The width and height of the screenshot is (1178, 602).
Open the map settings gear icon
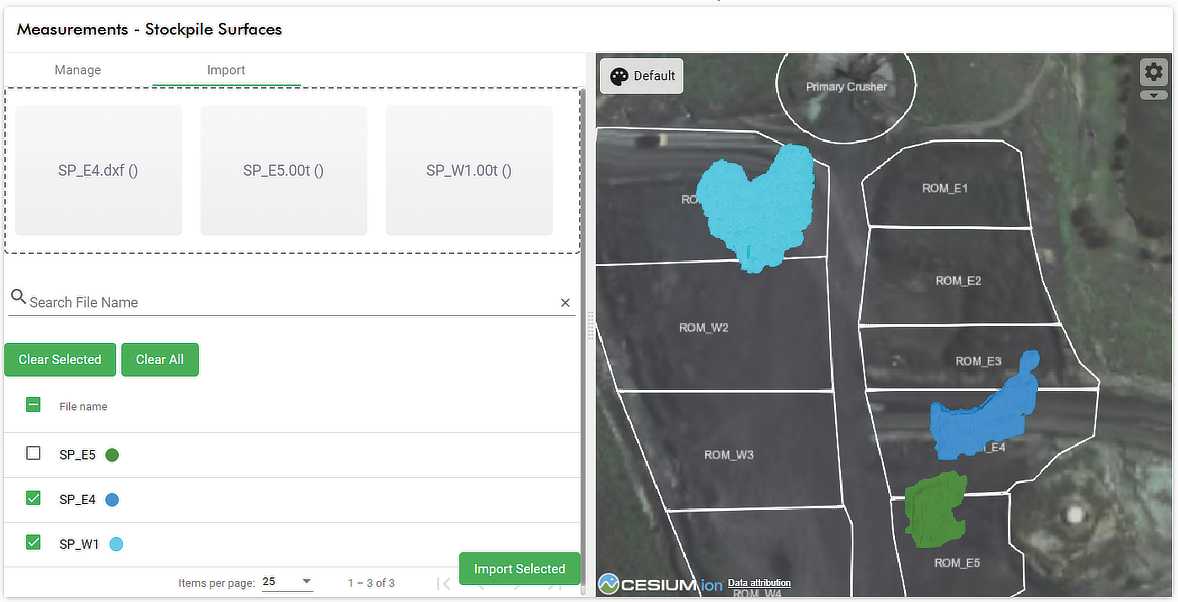[x=1153, y=72]
